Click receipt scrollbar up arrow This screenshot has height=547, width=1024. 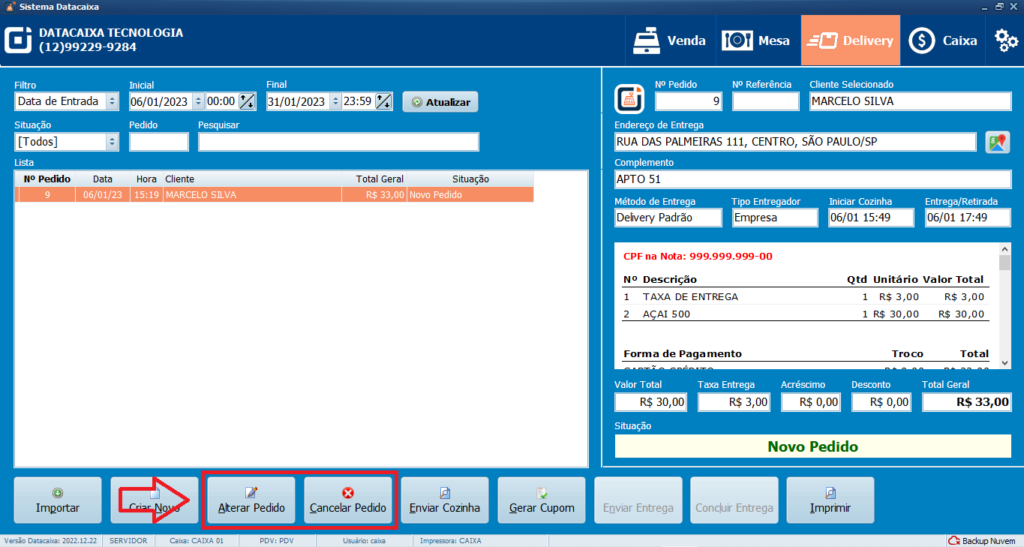tap(1004, 249)
